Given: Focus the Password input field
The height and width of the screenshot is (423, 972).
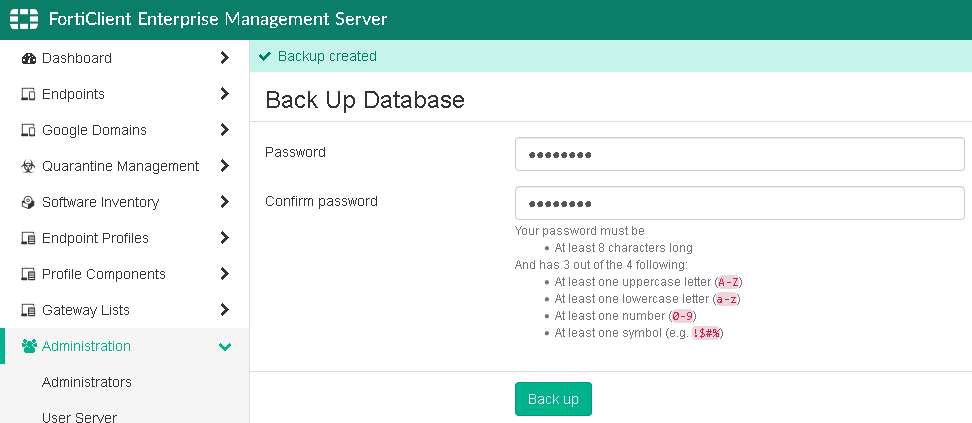Looking at the screenshot, I should [x=739, y=155].
